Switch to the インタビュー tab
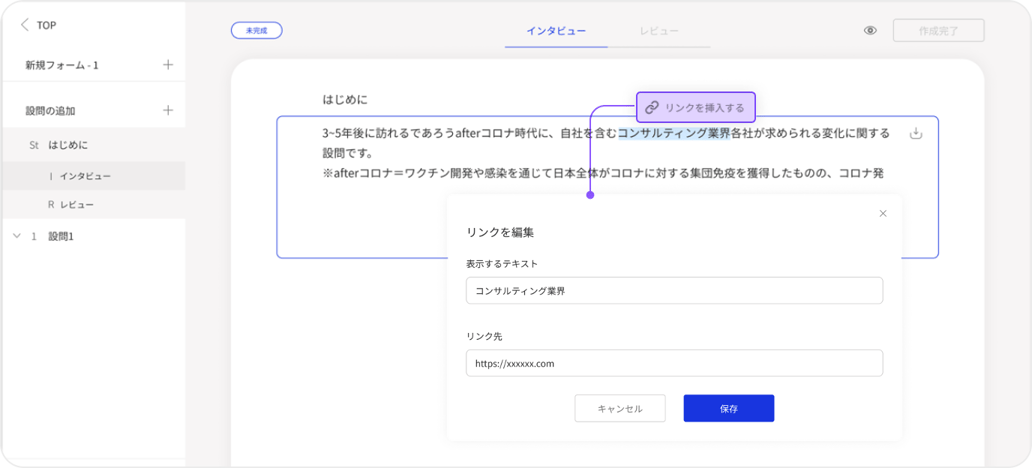This screenshot has width=1032, height=468. pos(556,31)
